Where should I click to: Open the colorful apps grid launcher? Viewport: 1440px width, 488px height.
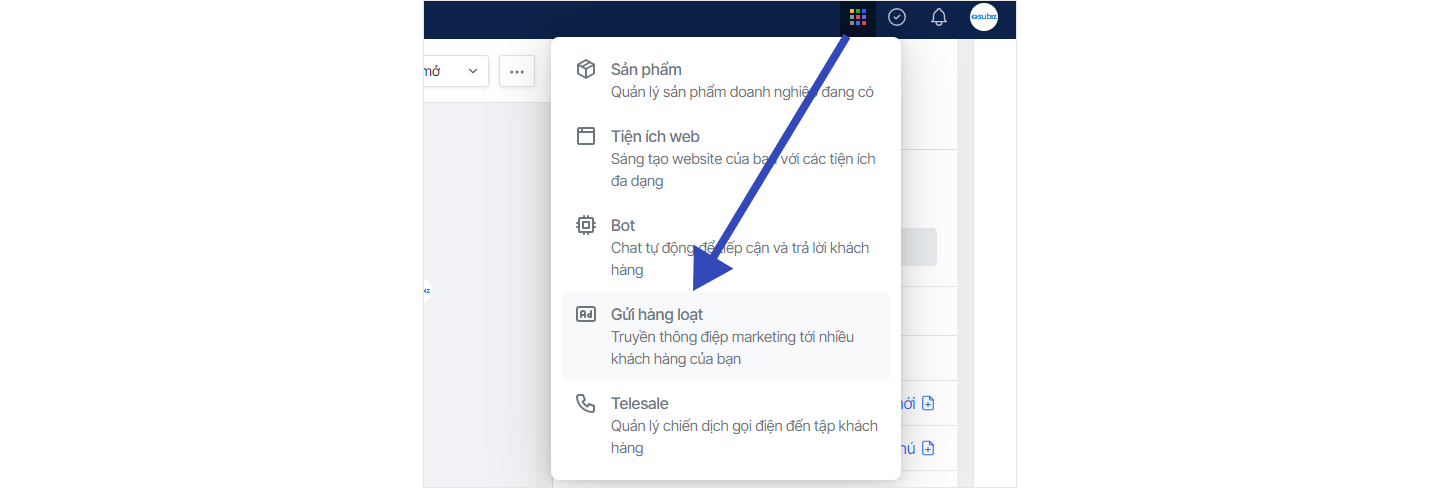pos(857,17)
